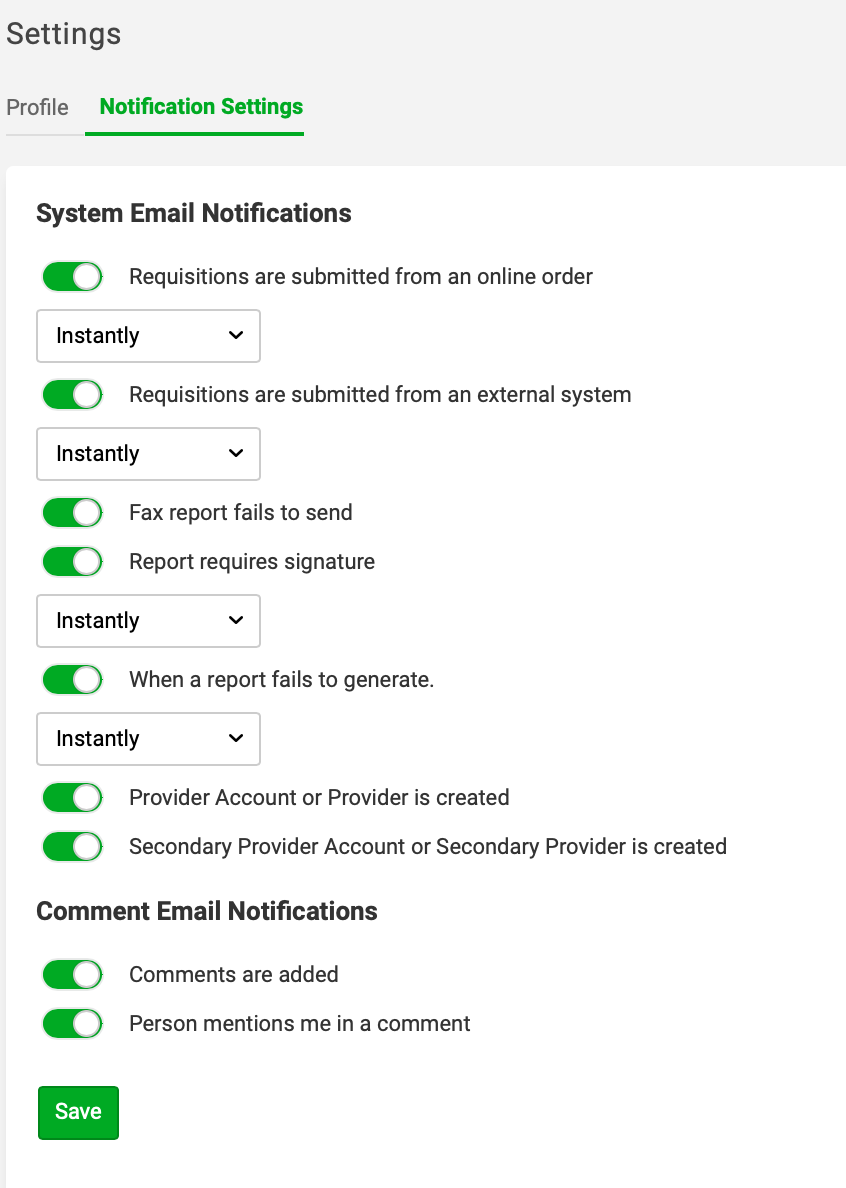
Task: Switch to the Profile tab
Action: [37, 107]
